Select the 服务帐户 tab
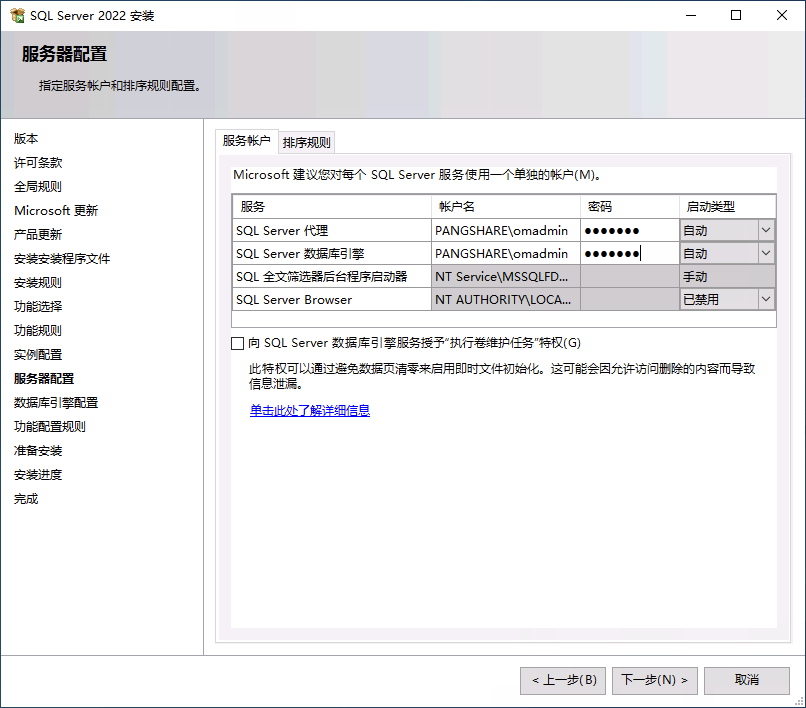The width and height of the screenshot is (806, 708). coord(246,141)
